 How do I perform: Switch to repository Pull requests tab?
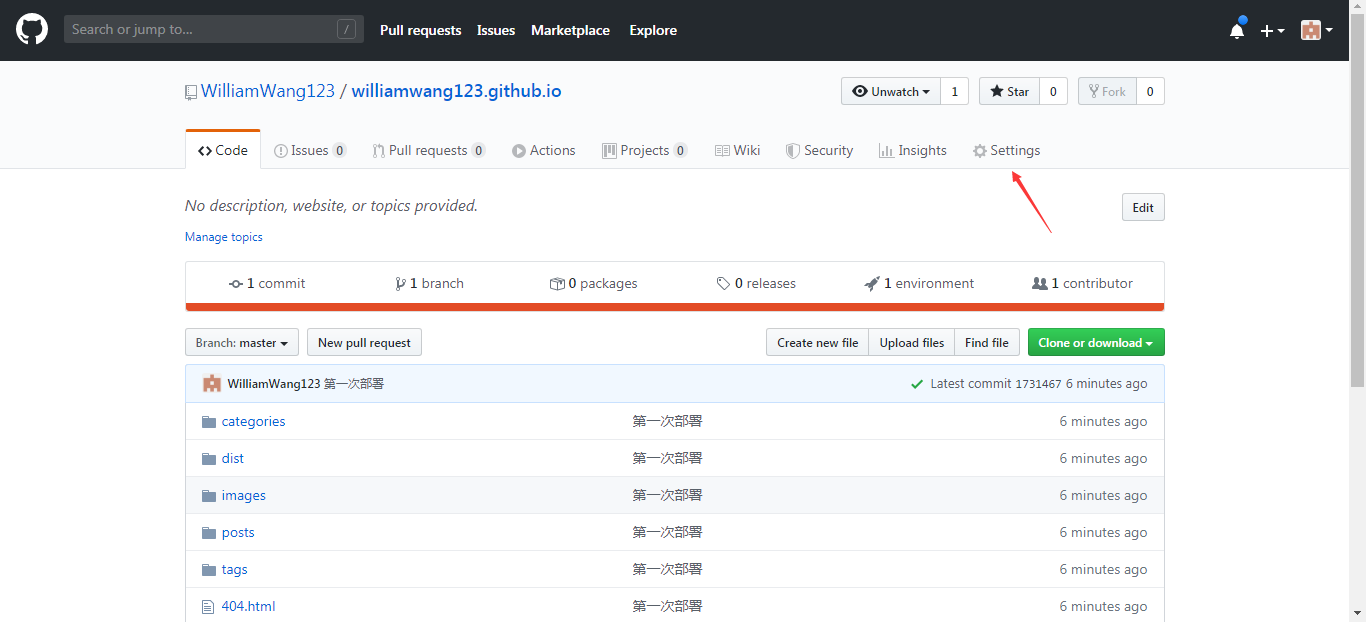click(428, 150)
